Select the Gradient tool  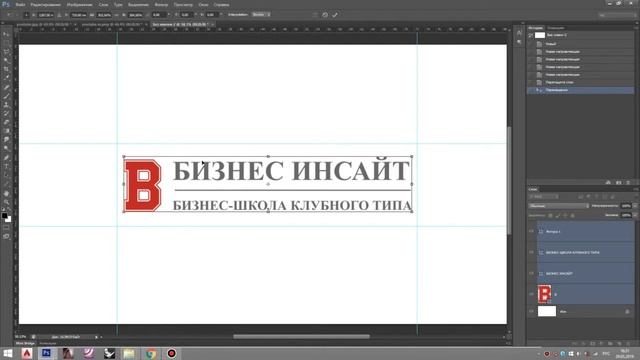pyautogui.click(x=6, y=131)
